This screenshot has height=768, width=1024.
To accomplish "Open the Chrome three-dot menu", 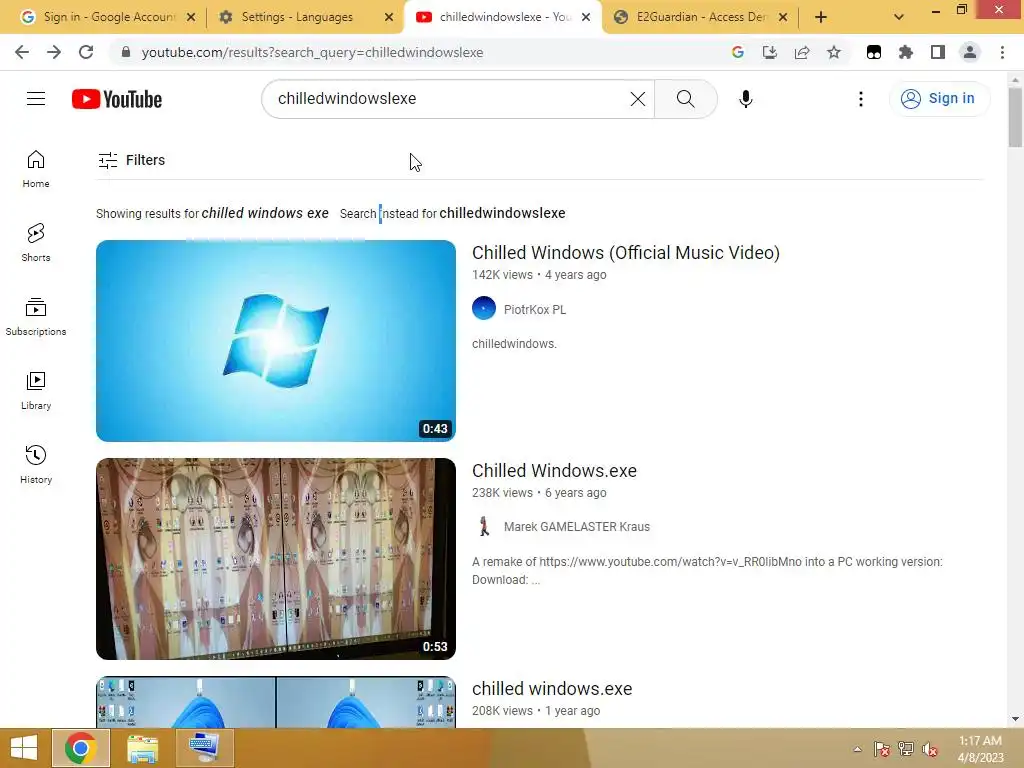I will click(x=1002, y=52).
